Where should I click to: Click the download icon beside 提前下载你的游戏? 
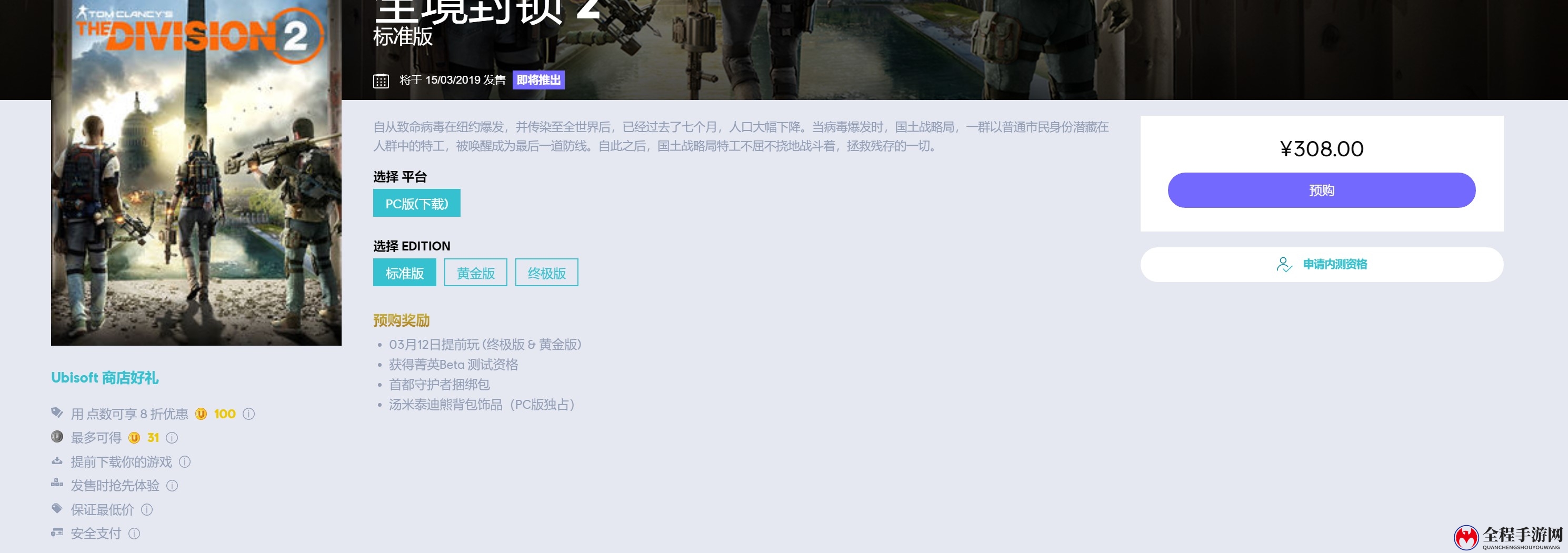click(57, 460)
